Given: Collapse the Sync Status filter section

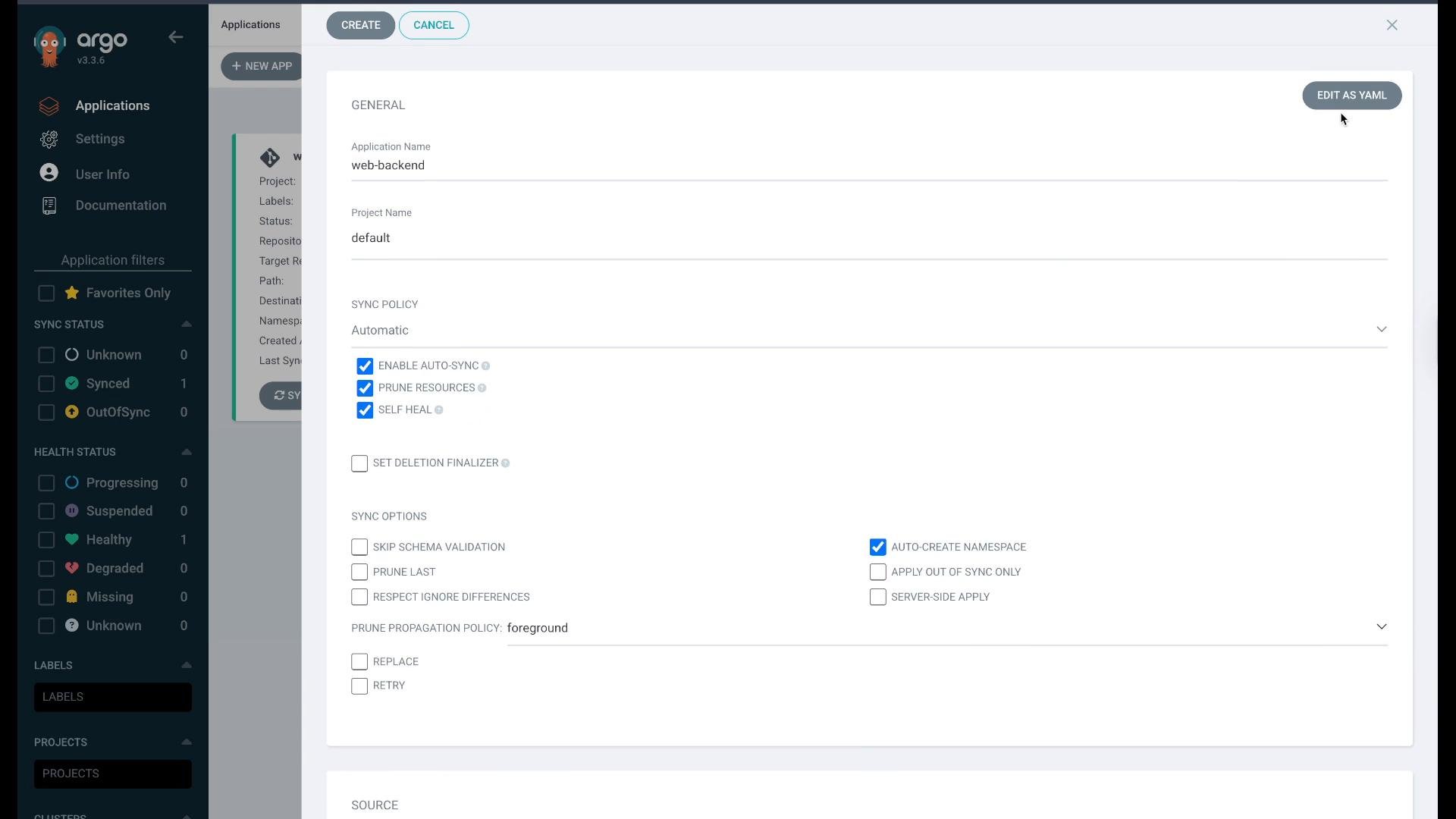Looking at the screenshot, I should point(186,324).
